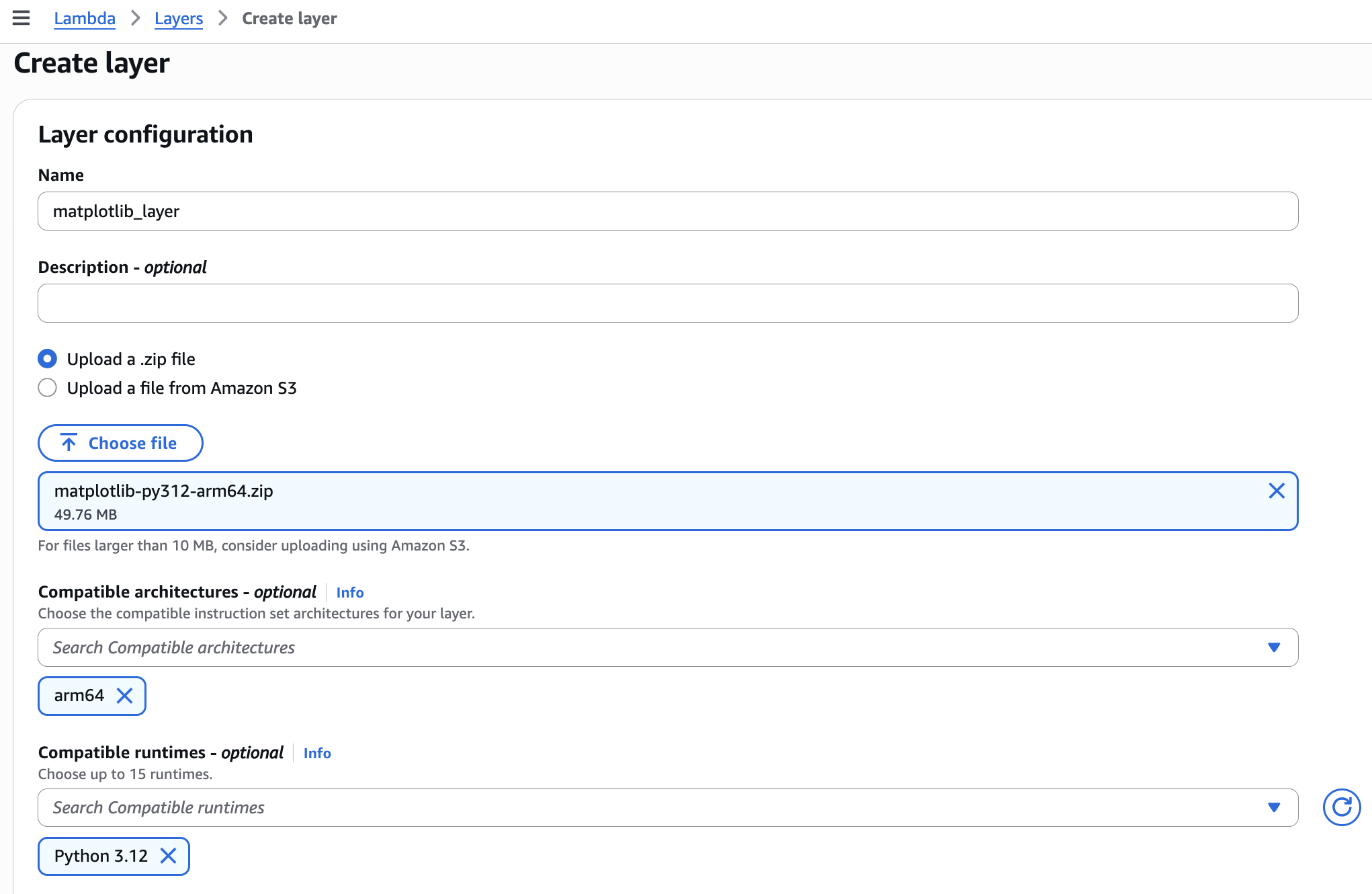Remove uploaded matplotlib-py312-arm64.zip file
This screenshot has width=1372, height=894.
point(1276,491)
